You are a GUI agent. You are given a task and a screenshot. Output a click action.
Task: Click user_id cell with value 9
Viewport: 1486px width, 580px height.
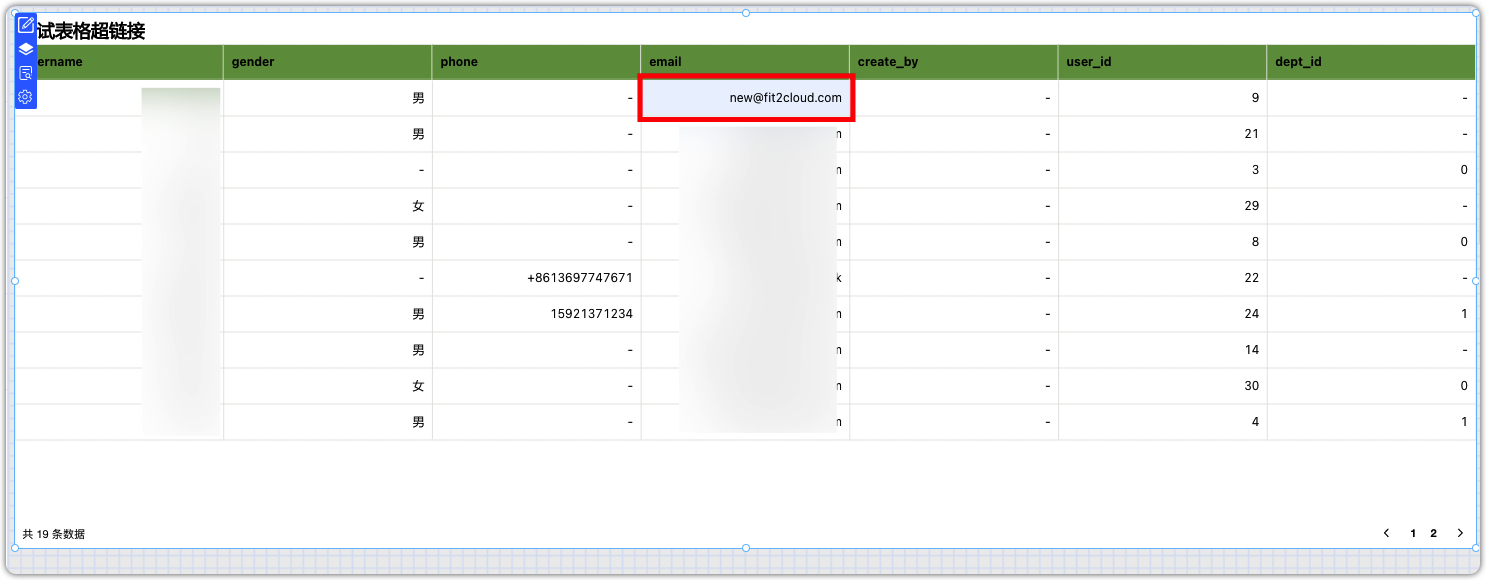tap(1163, 98)
